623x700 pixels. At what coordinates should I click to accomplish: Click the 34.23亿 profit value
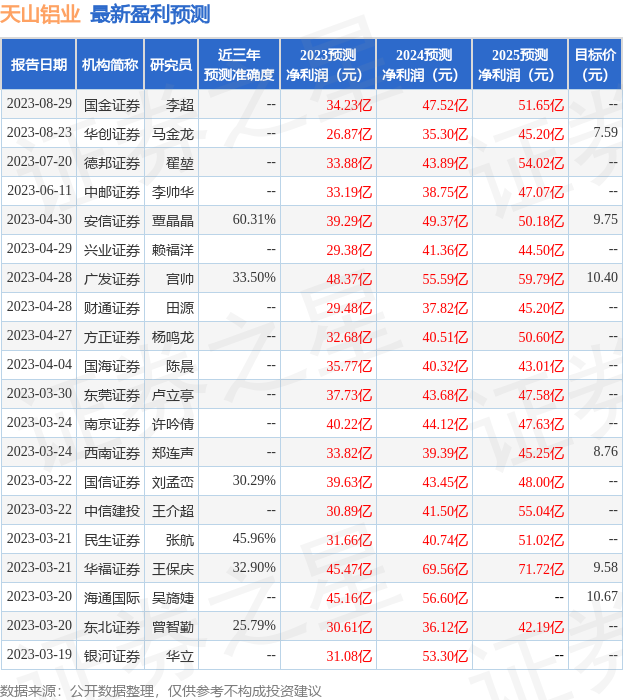click(x=349, y=105)
